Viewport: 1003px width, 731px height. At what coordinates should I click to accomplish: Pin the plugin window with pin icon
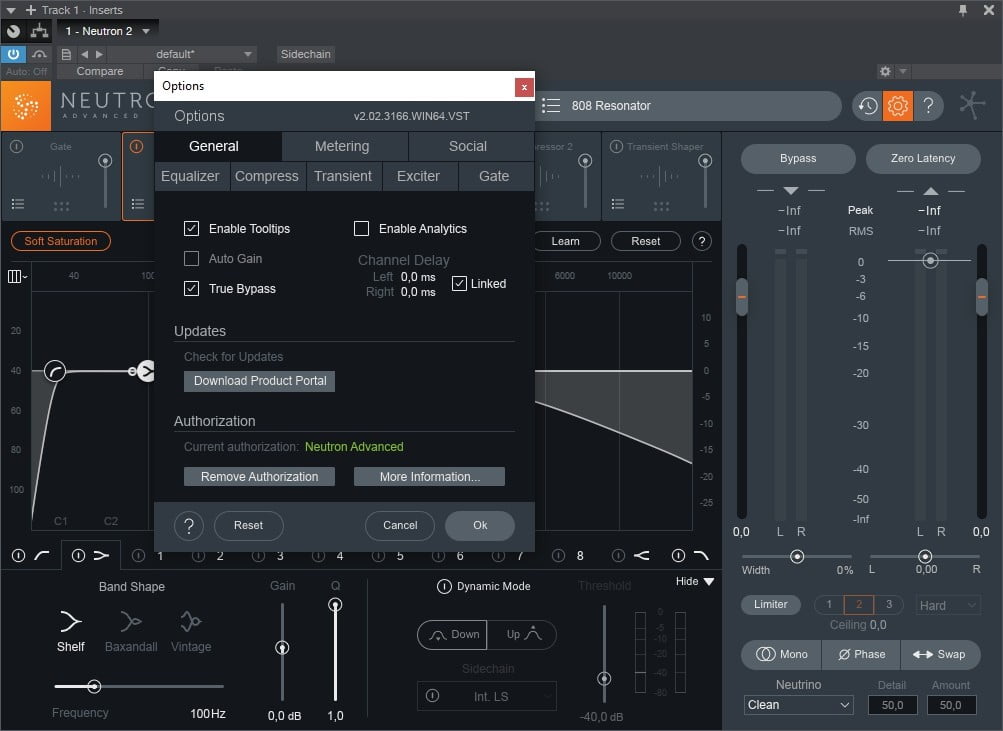click(x=963, y=10)
